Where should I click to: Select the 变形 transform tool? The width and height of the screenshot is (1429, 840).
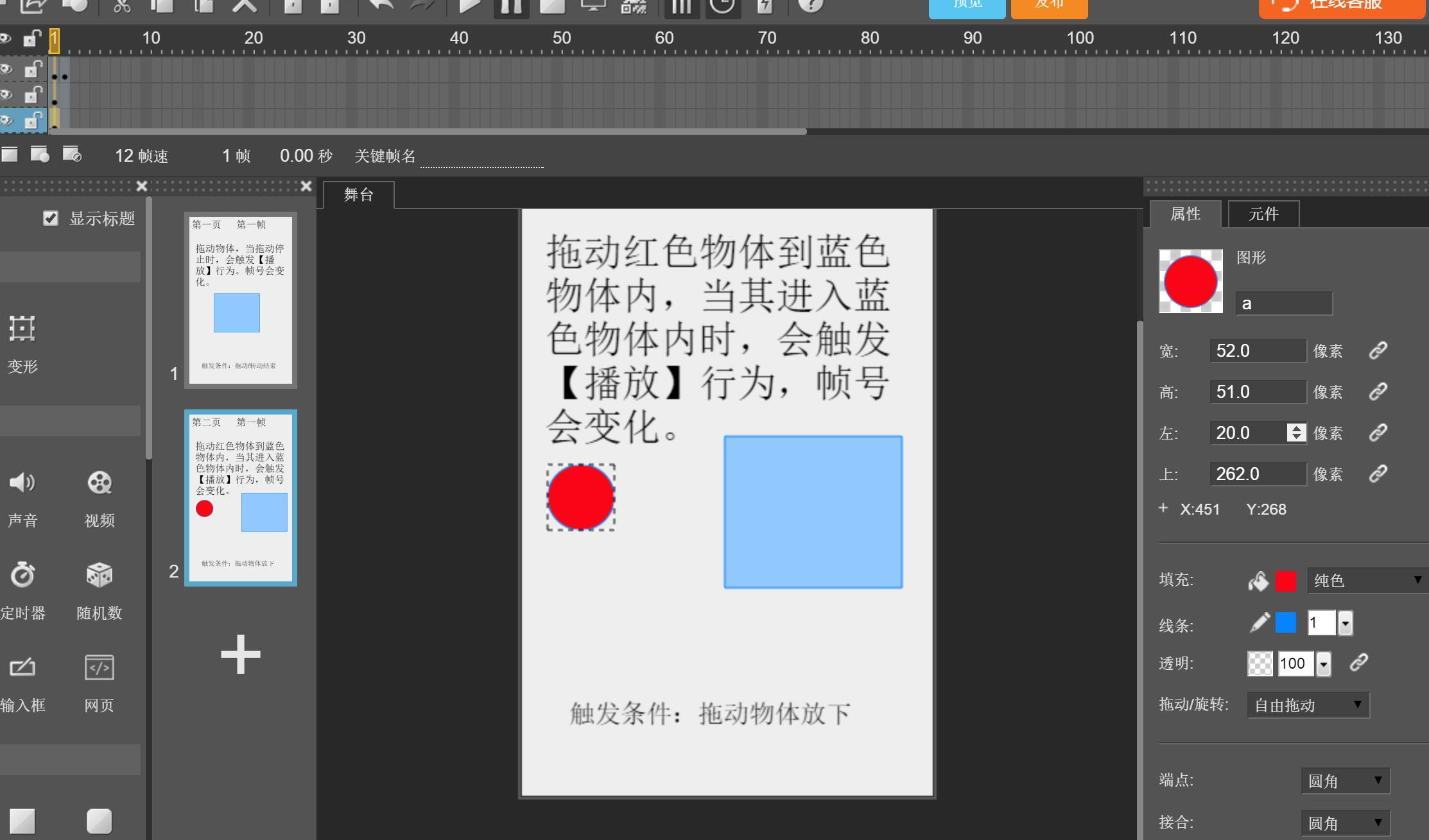[22, 344]
